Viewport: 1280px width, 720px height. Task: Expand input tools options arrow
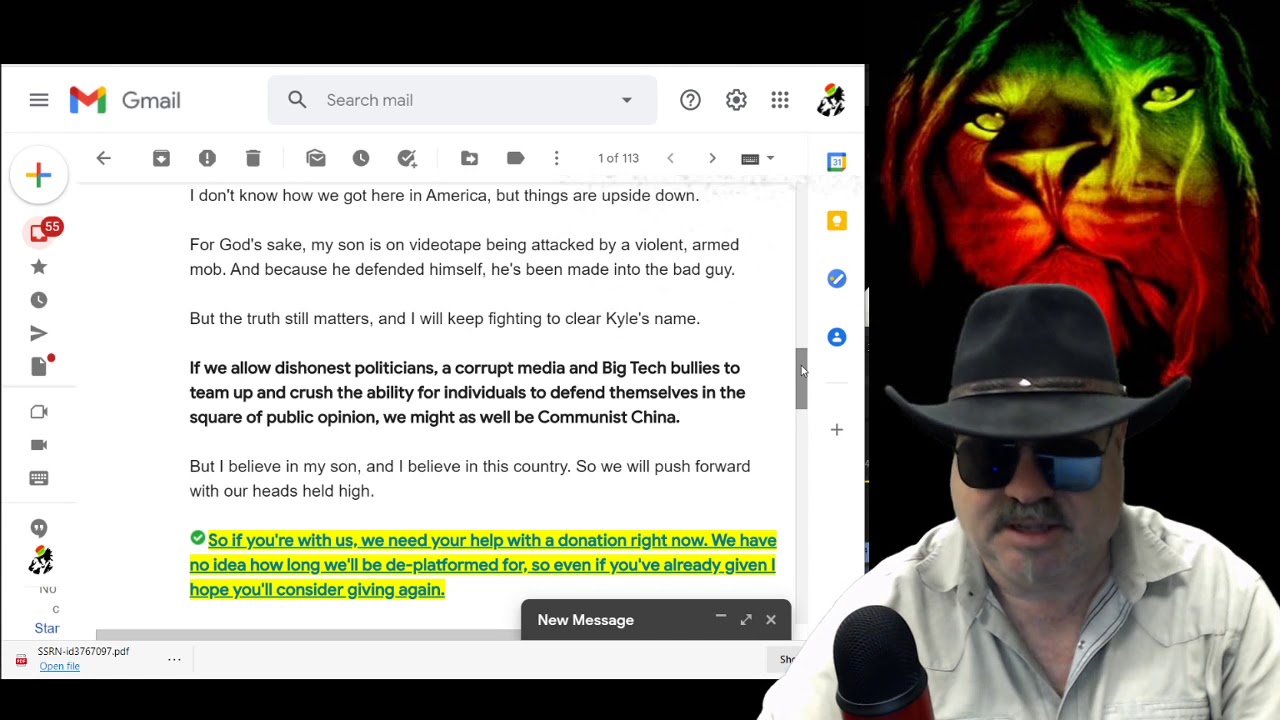click(x=770, y=158)
